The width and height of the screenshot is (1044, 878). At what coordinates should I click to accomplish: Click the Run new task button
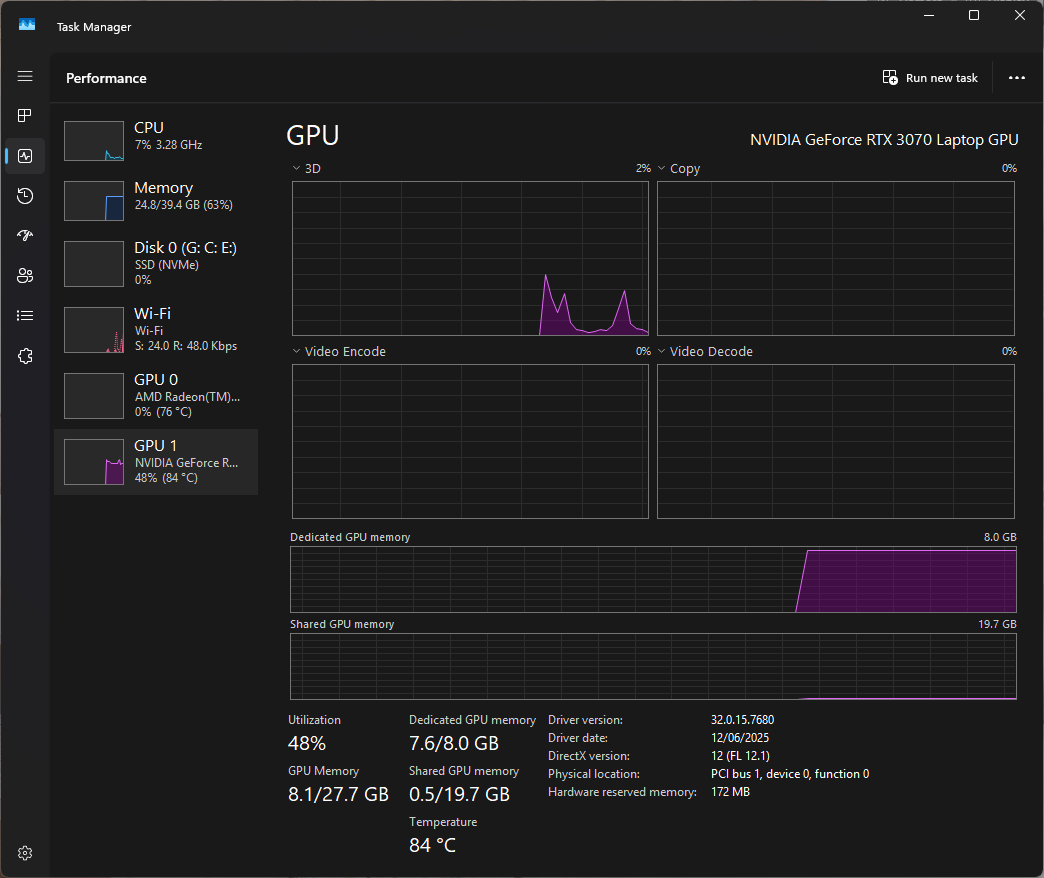click(x=930, y=78)
